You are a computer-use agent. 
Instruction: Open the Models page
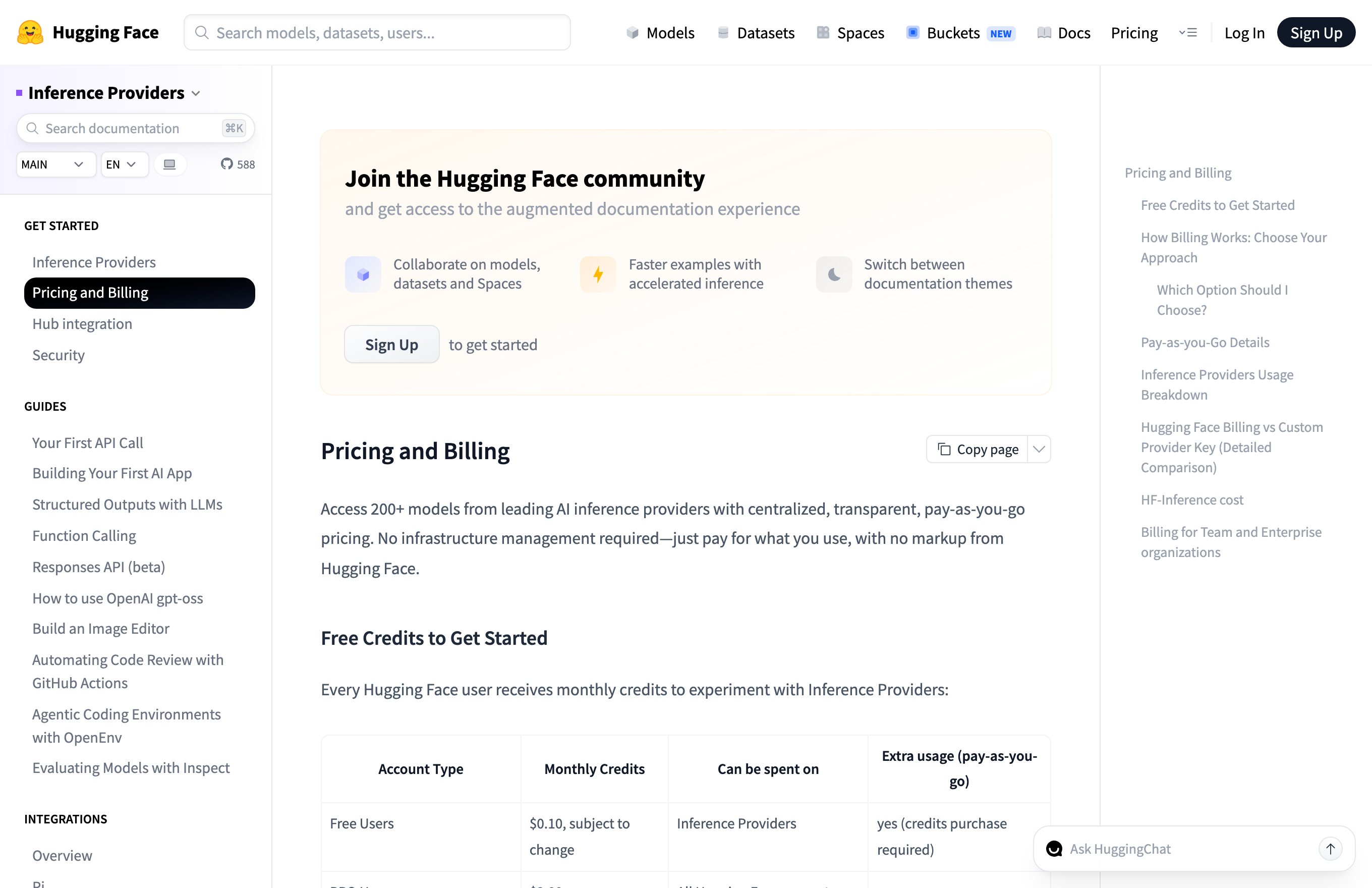coord(660,33)
